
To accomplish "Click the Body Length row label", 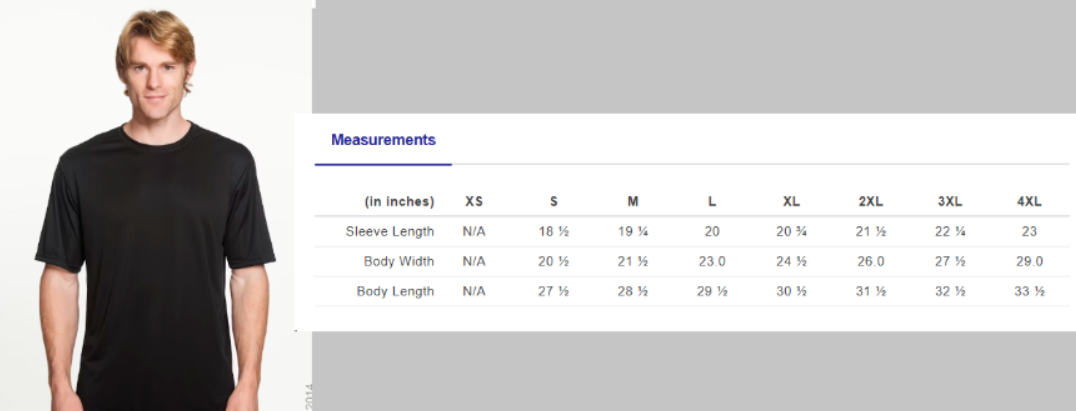I will tap(395, 291).
